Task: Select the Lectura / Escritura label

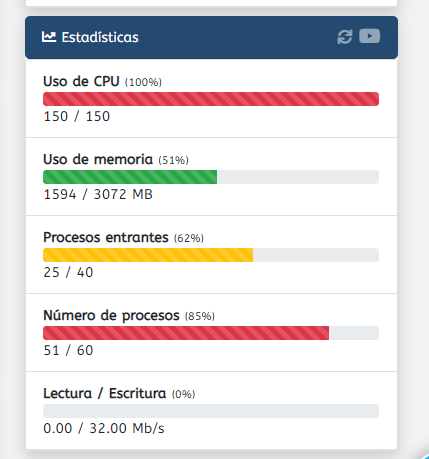Action: (104, 393)
